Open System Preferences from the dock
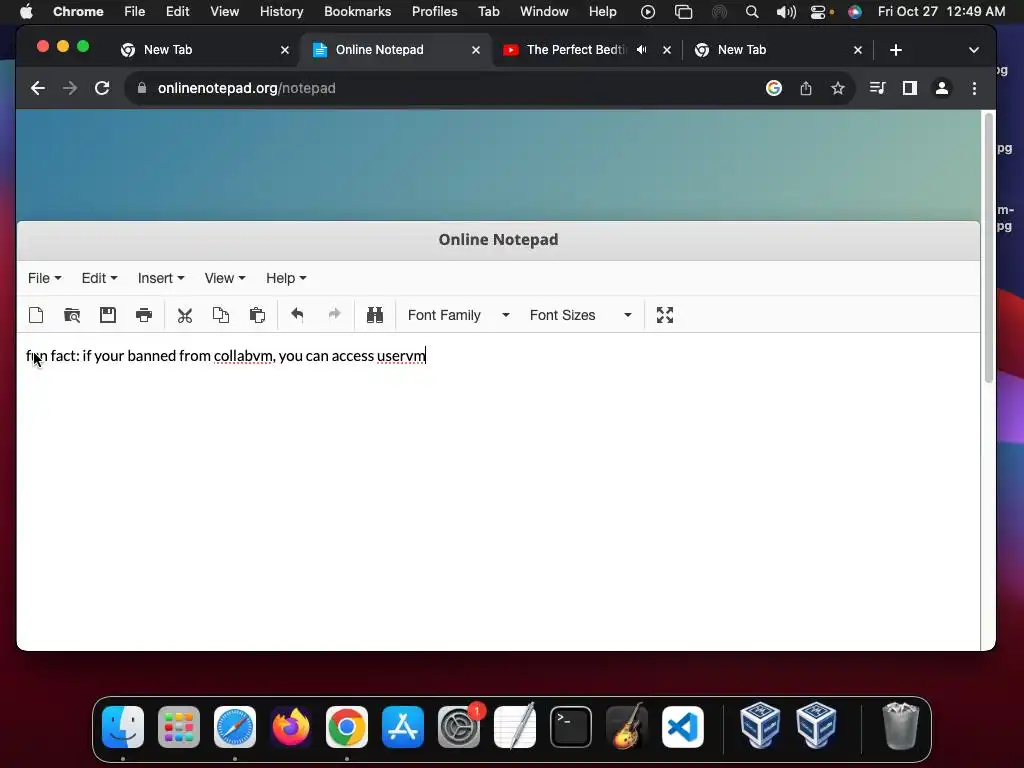 pos(459,727)
